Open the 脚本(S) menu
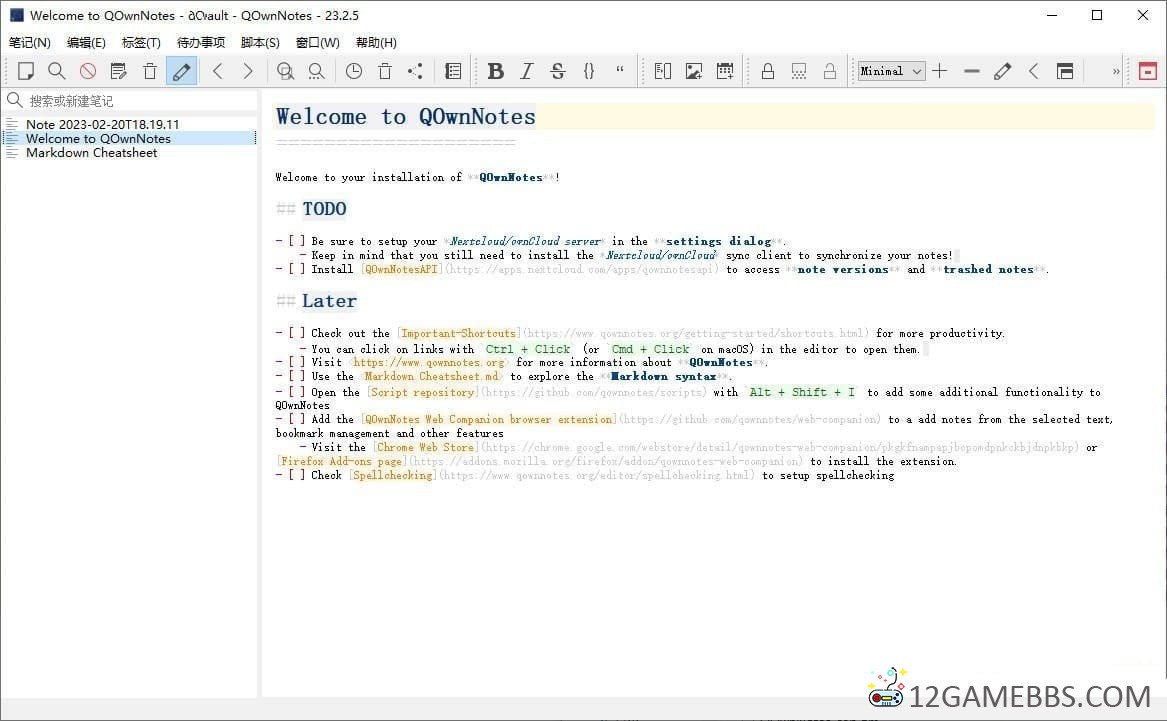 point(260,43)
